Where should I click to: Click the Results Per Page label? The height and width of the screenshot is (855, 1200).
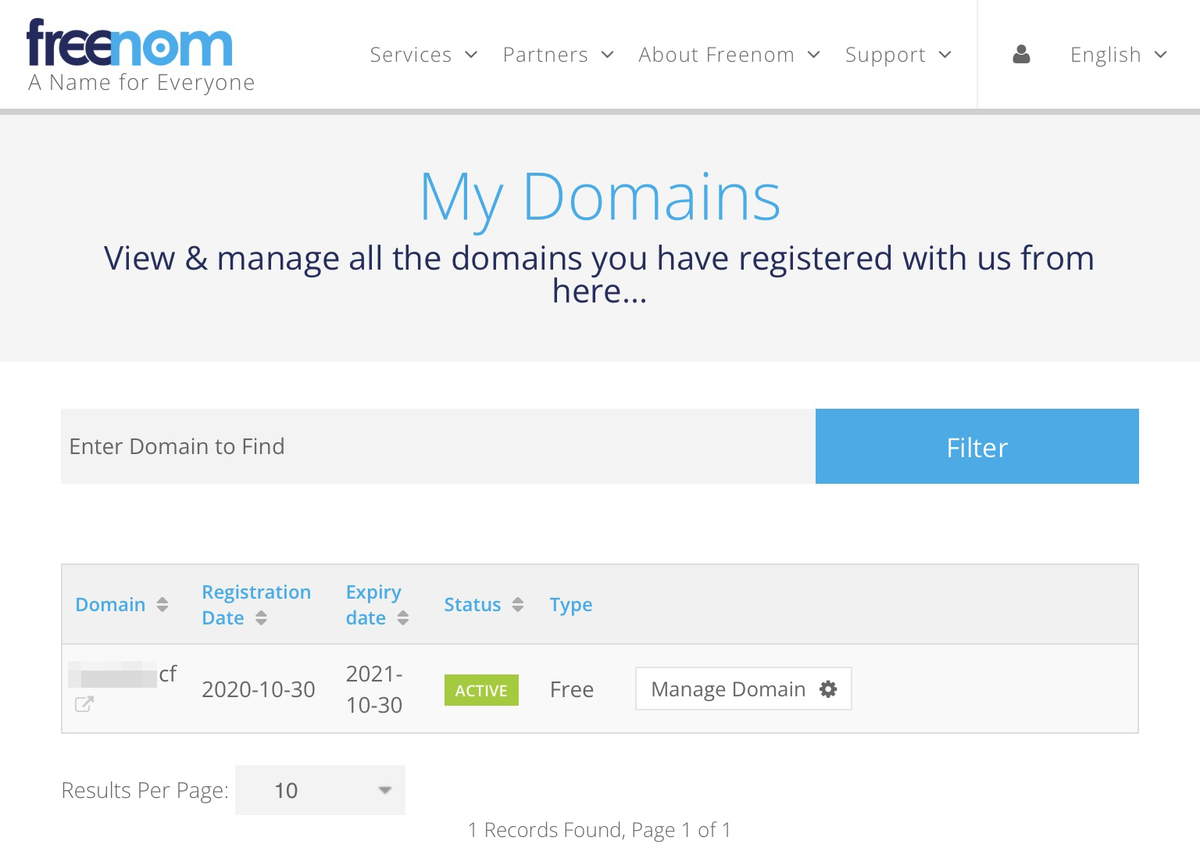(x=145, y=790)
